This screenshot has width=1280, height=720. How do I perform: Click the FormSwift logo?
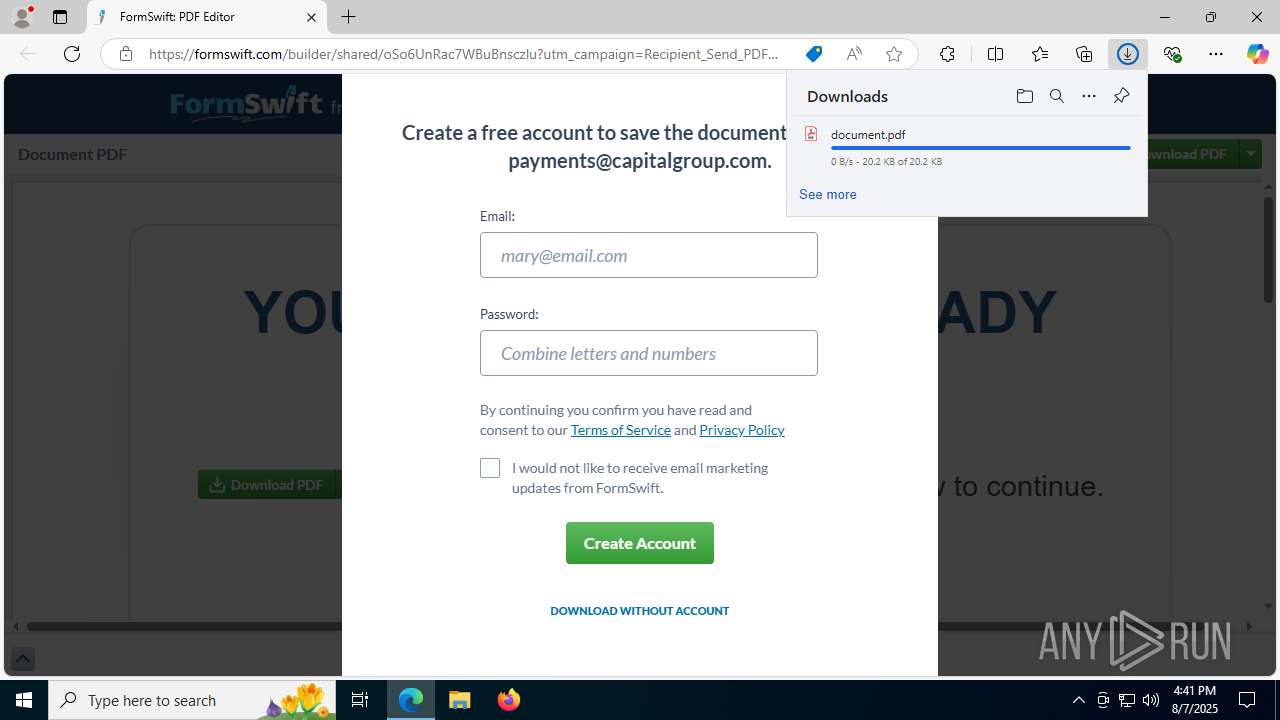[x=246, y=104]
